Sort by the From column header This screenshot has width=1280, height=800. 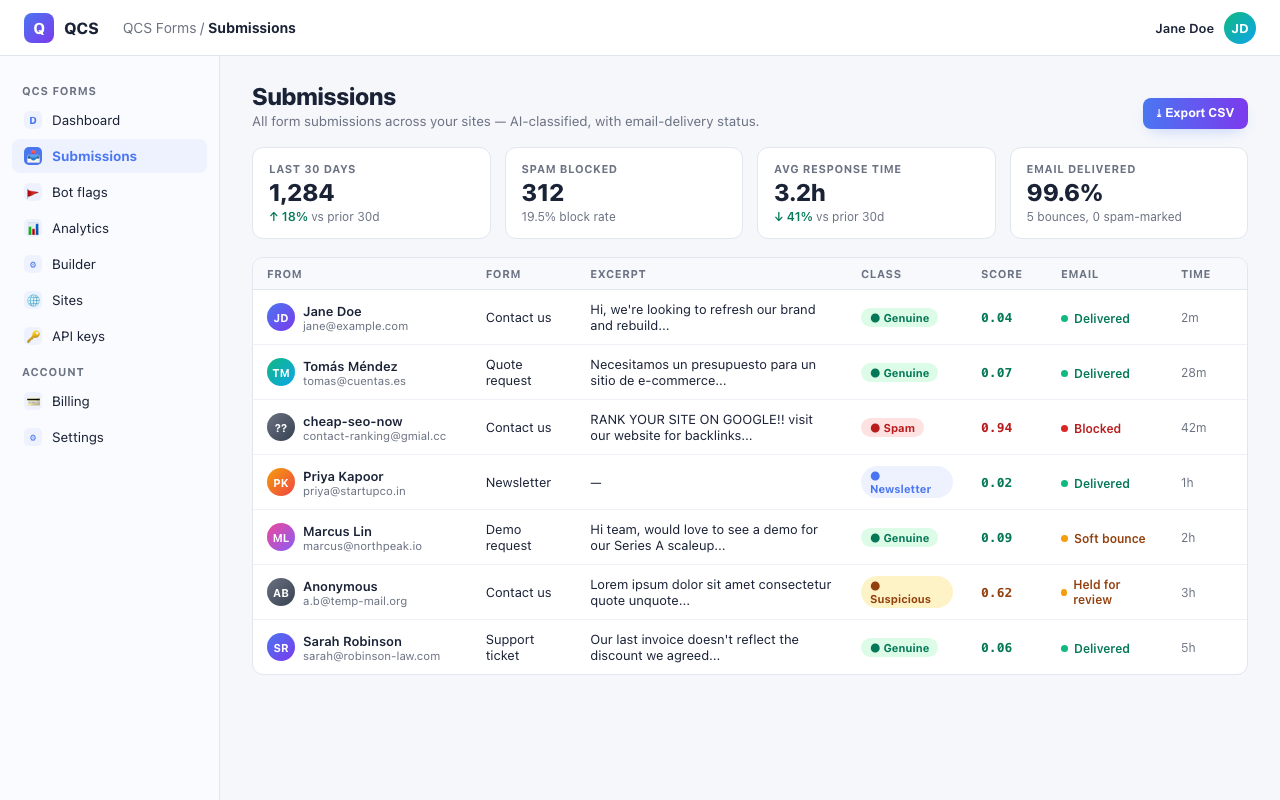click(284, 274)
